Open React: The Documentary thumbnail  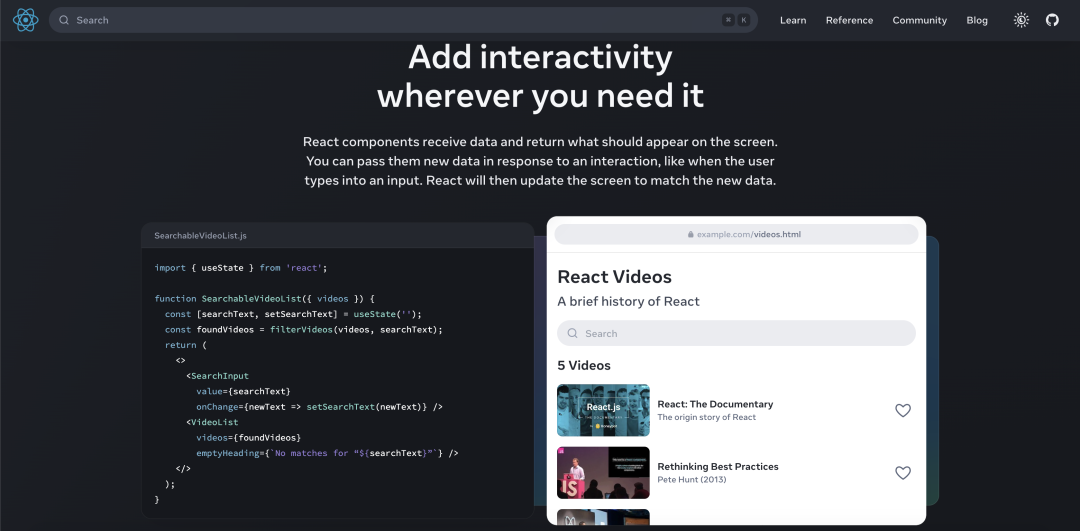(603, 410)
